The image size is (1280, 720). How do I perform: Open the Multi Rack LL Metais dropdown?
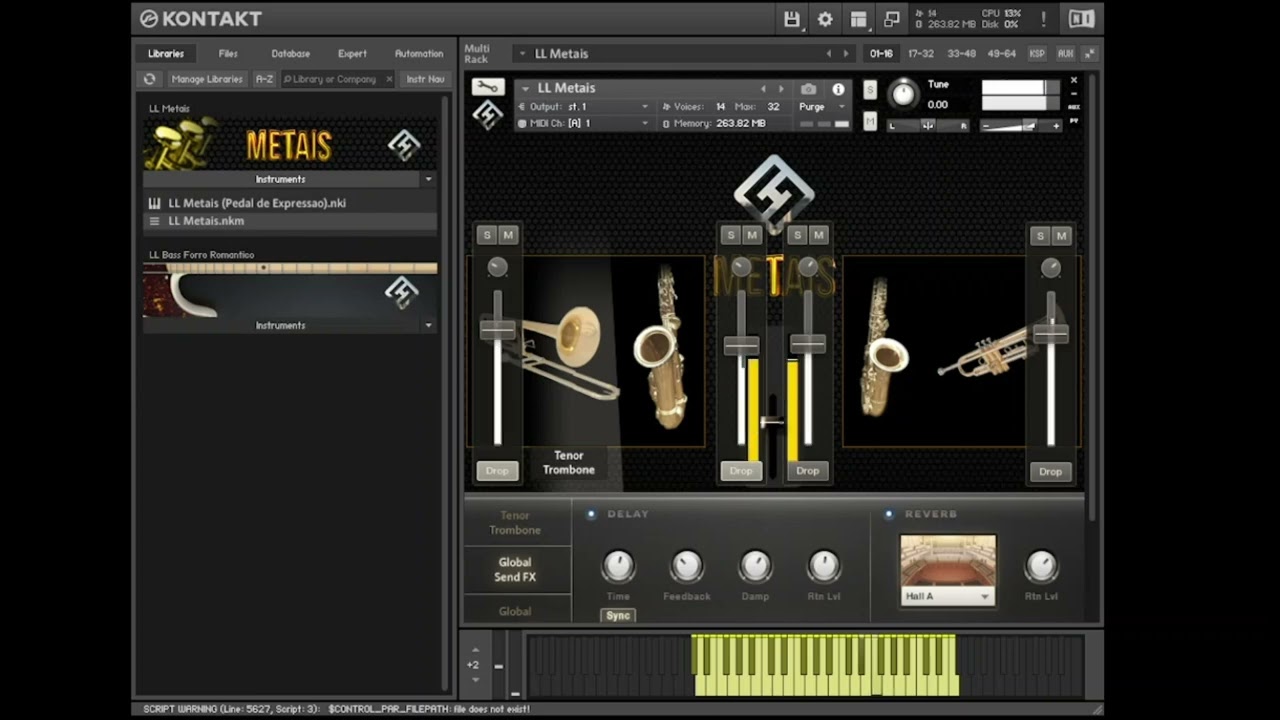pyautogui.click(x=524, y=54)
